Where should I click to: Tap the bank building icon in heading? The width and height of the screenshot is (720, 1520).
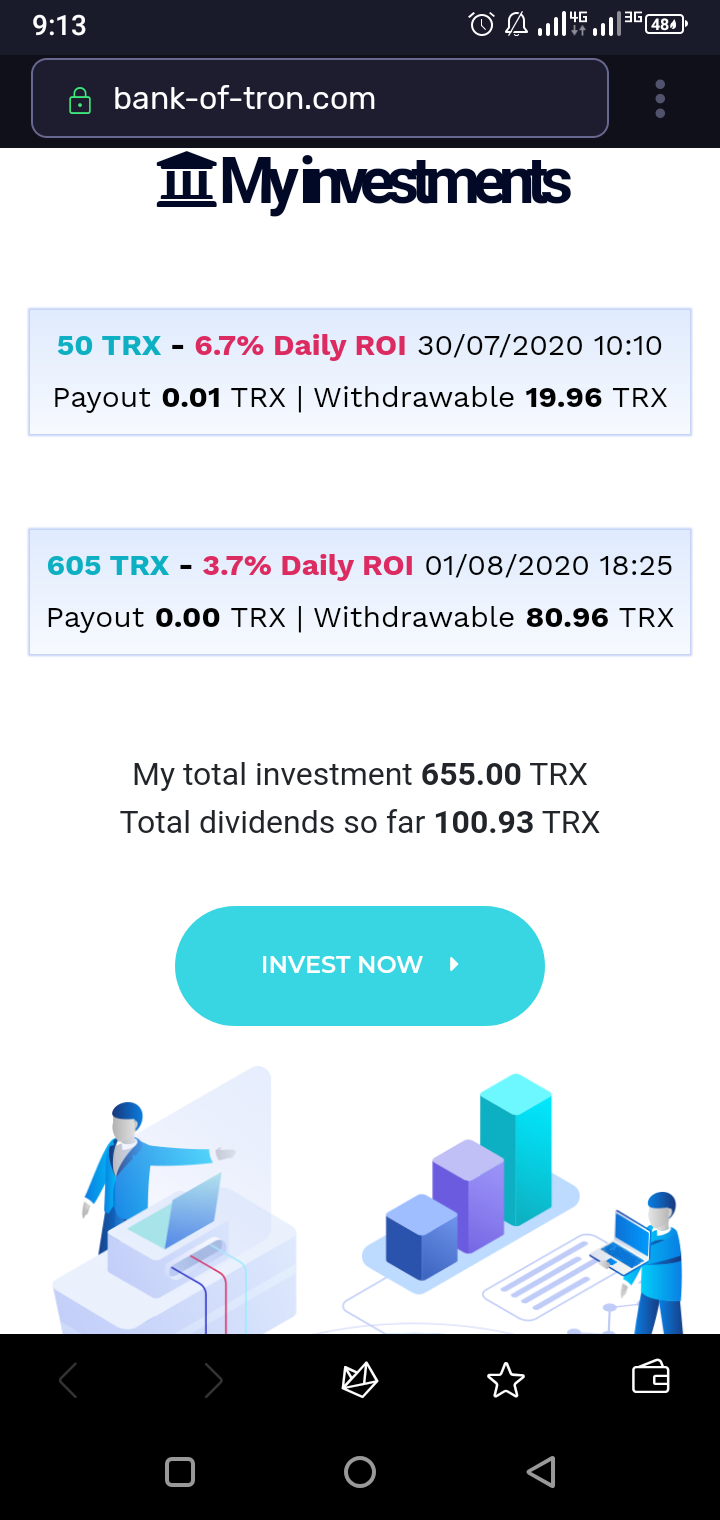(187, 180)
